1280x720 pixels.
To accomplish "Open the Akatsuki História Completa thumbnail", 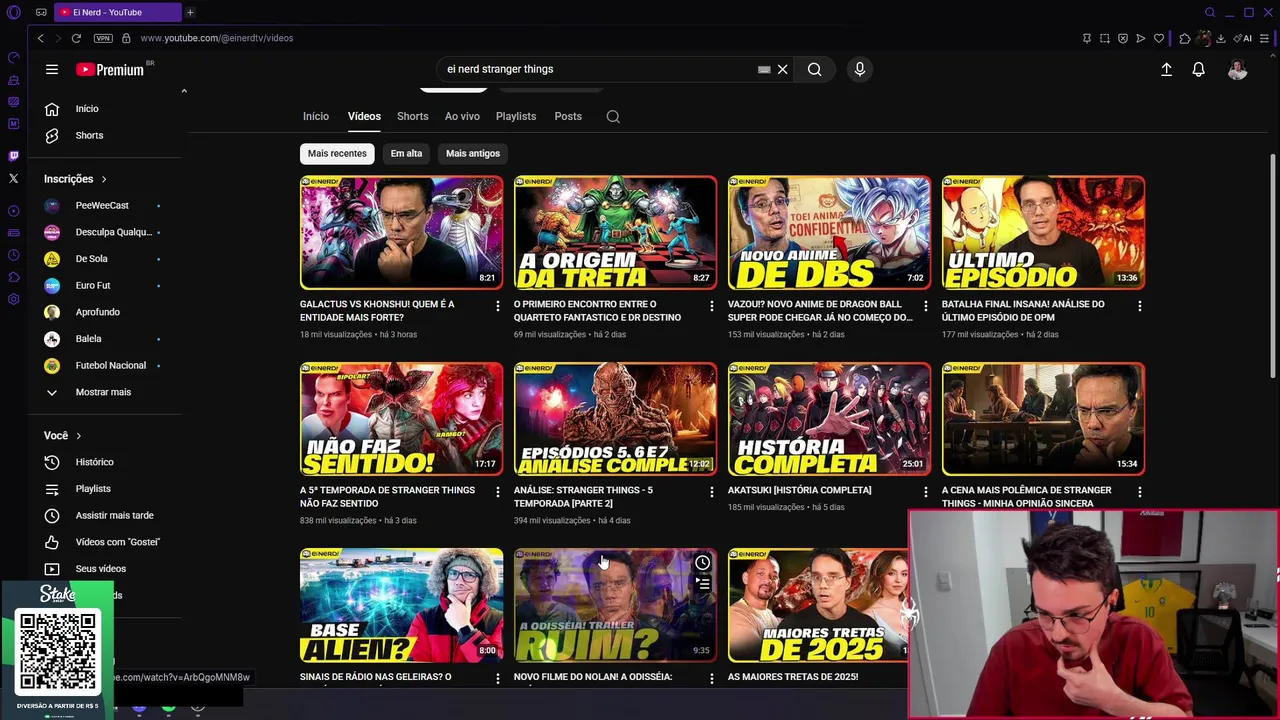I will click(829, 418).
